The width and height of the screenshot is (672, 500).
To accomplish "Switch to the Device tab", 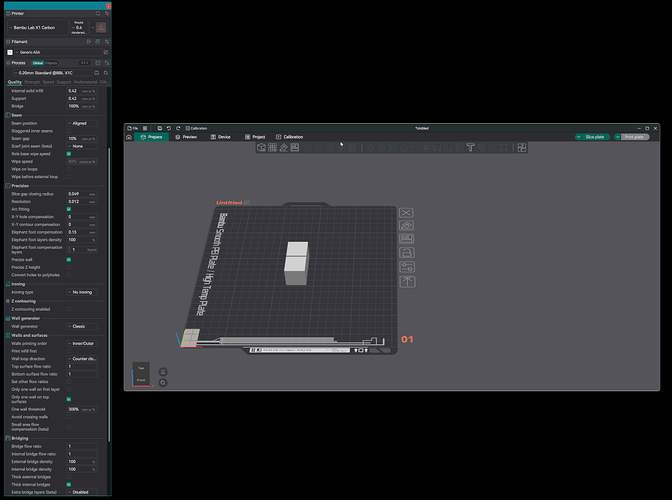I will 220,137.
